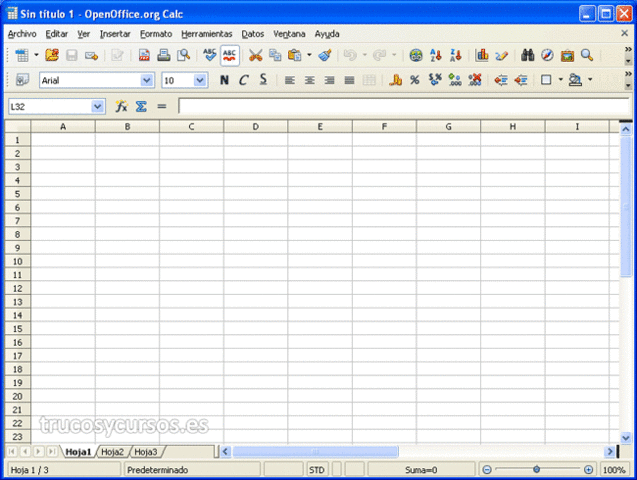This screenshot has height=480, width=637.
Task: Click the Sum sigma icon
Action: coord(141,106)
